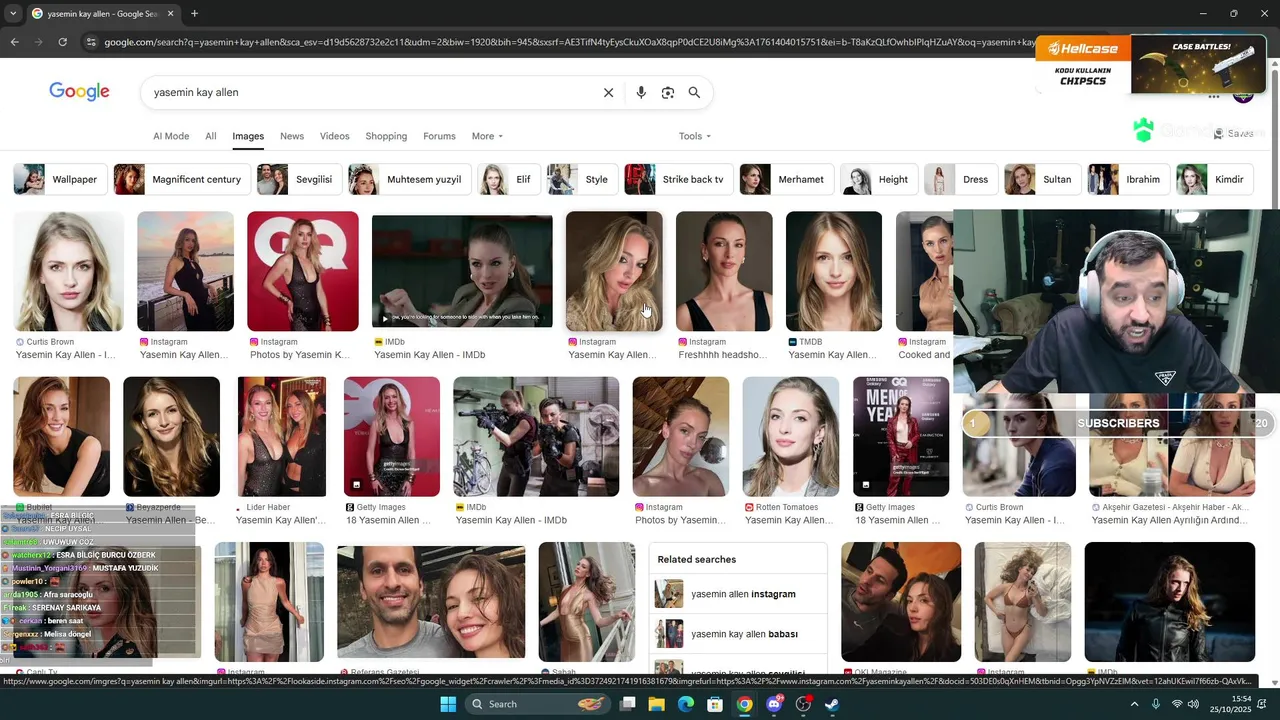Open the Beyazperde image result
1280x720 pixels.
[x=171, y=436]
